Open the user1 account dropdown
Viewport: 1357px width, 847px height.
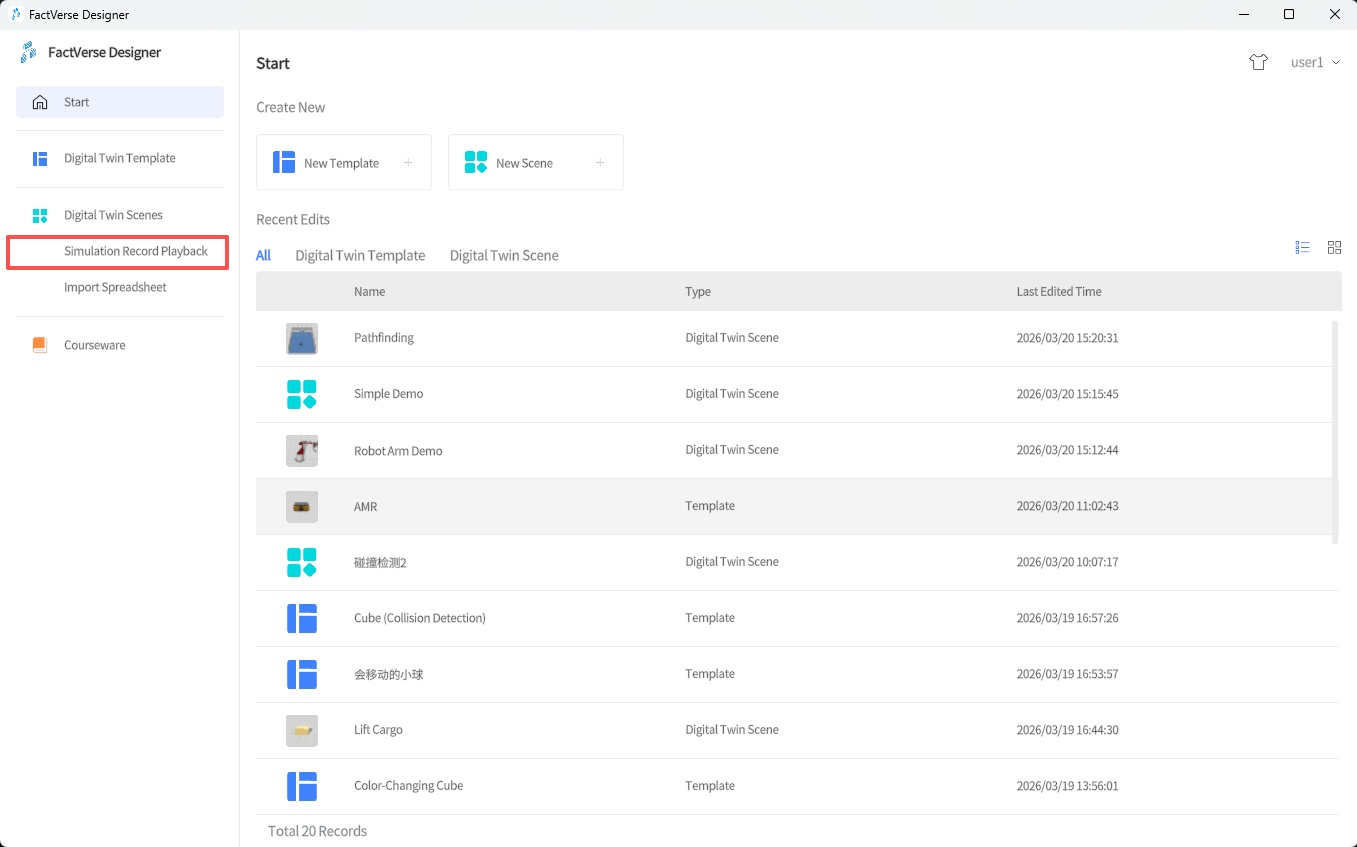1314,62
